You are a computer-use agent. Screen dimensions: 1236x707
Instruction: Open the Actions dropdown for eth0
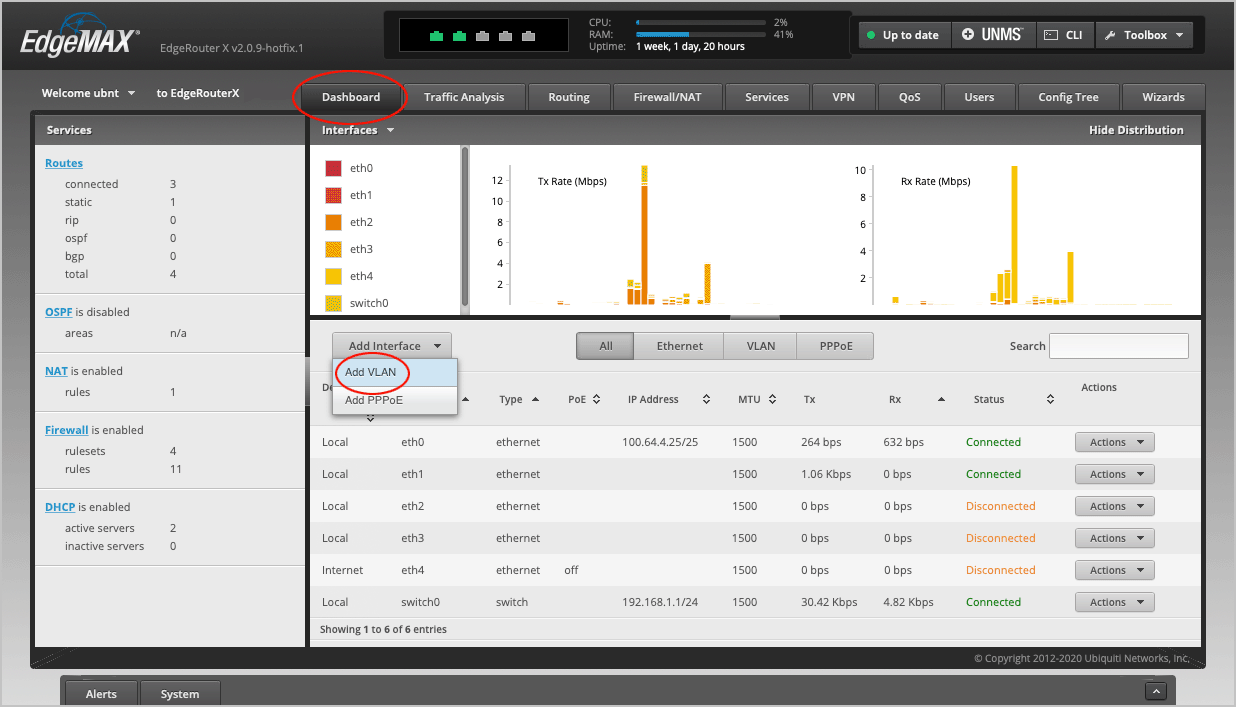click(x=1114, y=442)
